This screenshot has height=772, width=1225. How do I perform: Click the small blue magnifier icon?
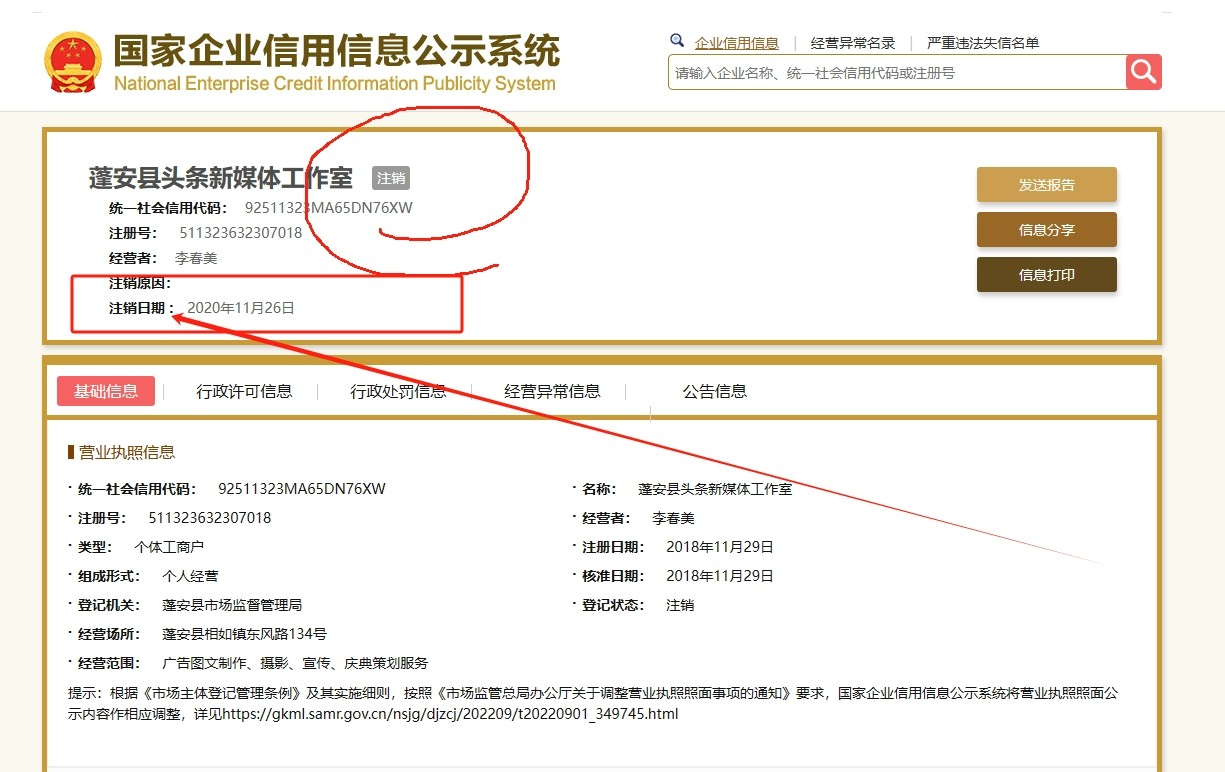pos(677,41)
